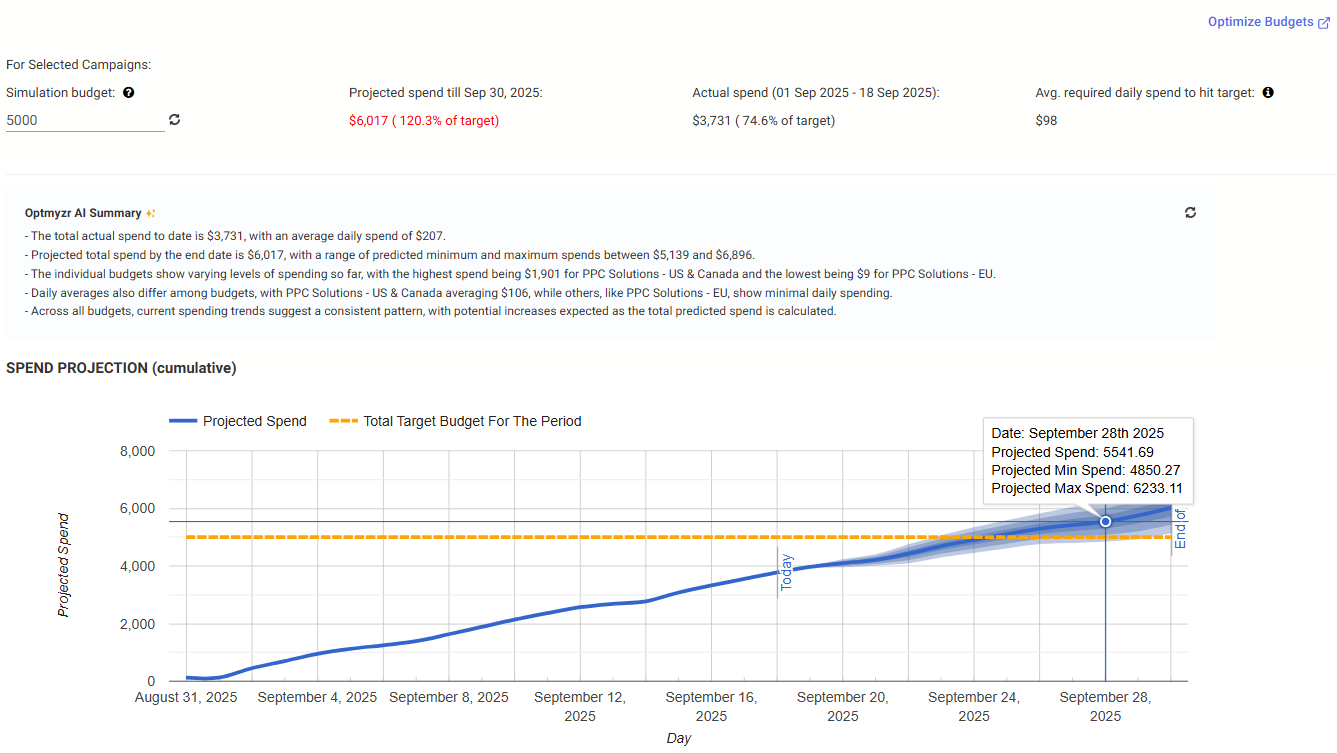1337x753 pixels.
Task: Click the Simulation budget help question icon
Action: 129,93
